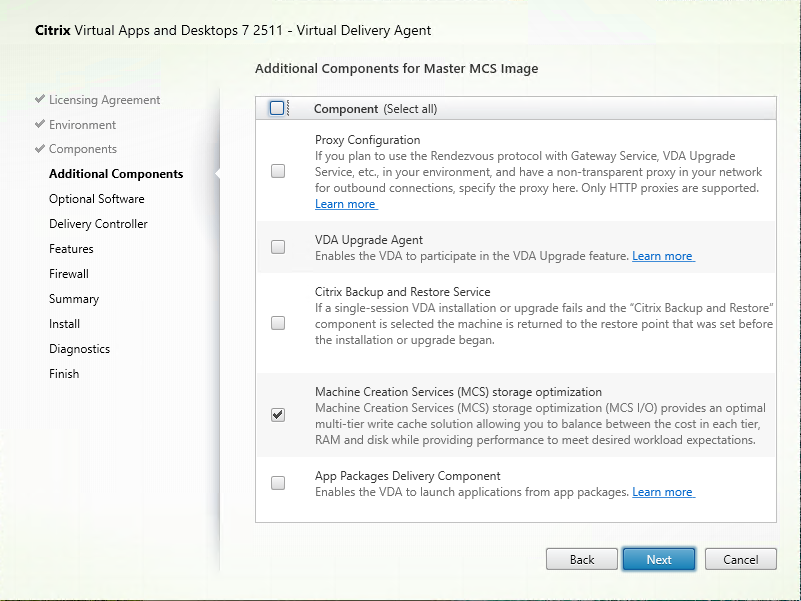Open Learn more link for Proxy Configuration

(345, 204)
